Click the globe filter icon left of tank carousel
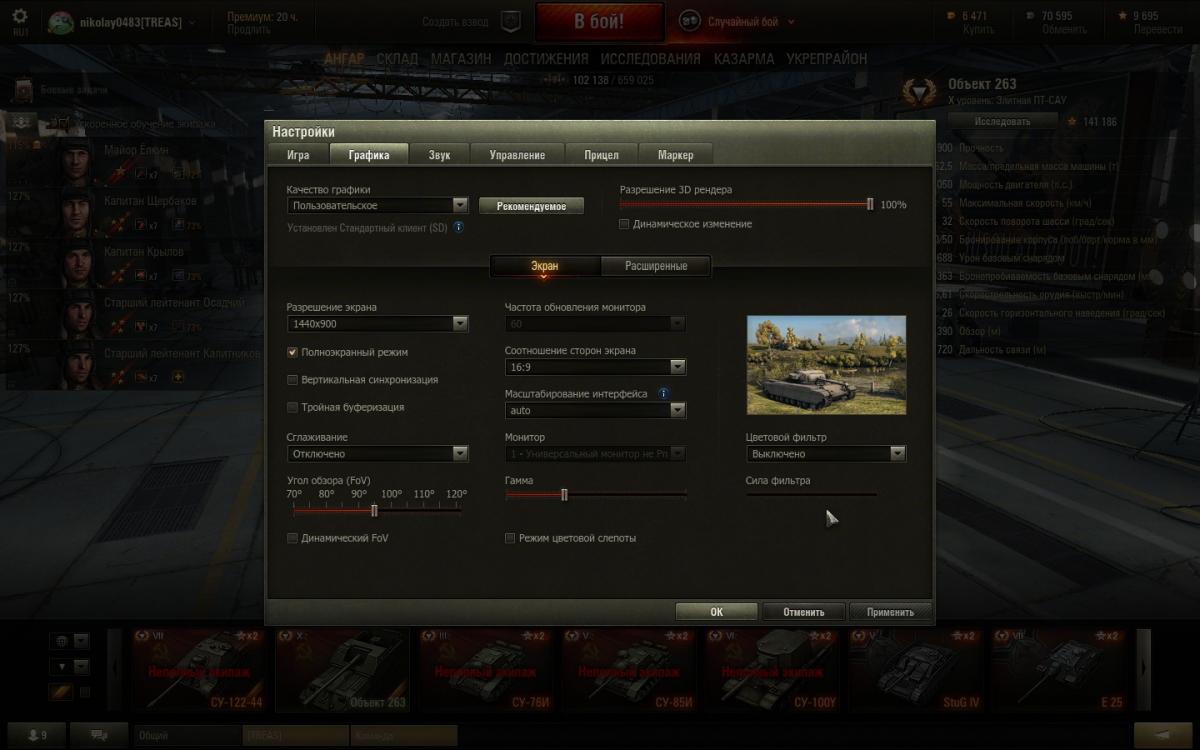The height and width of the screenshot is (750, 1200). click(x=61, y=641)
